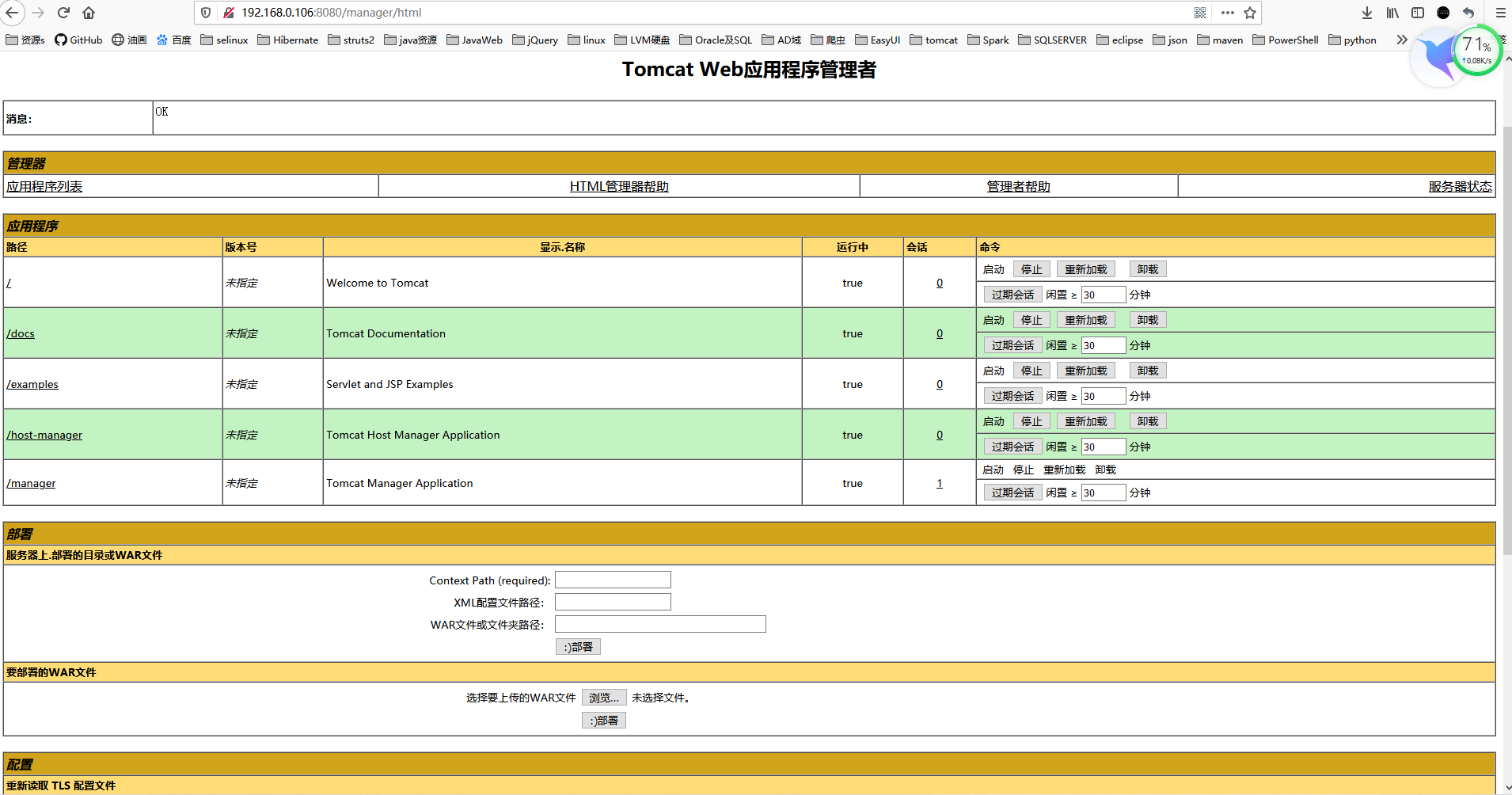Screen dimensions: 1512x795
Task: Click the browser address bar URL
Action: [x=331, y=13]
